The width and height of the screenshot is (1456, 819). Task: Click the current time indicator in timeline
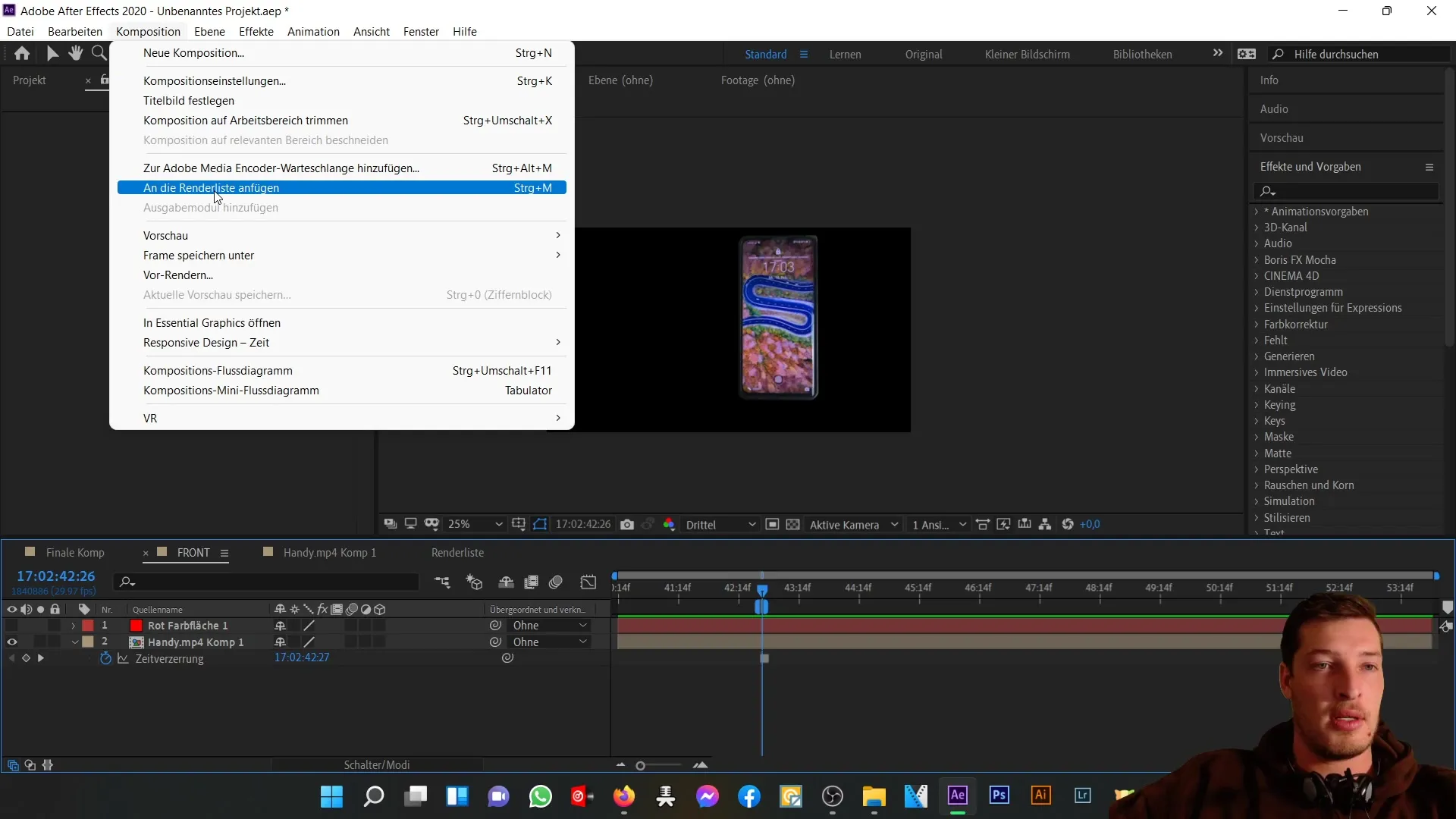click(762, 590)
